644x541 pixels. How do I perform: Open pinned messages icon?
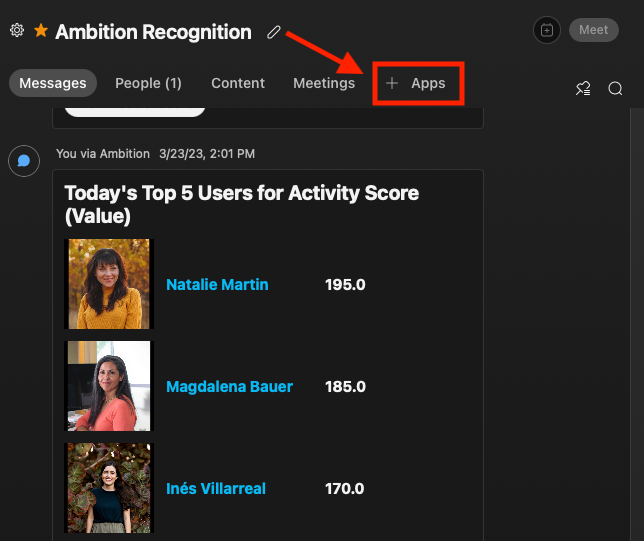[583, 89]
